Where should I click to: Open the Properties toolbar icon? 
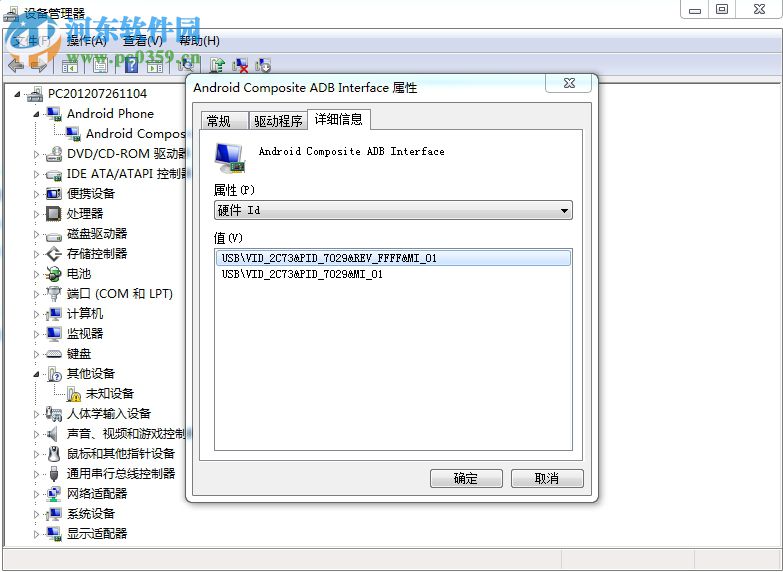[x=100, y=65]
